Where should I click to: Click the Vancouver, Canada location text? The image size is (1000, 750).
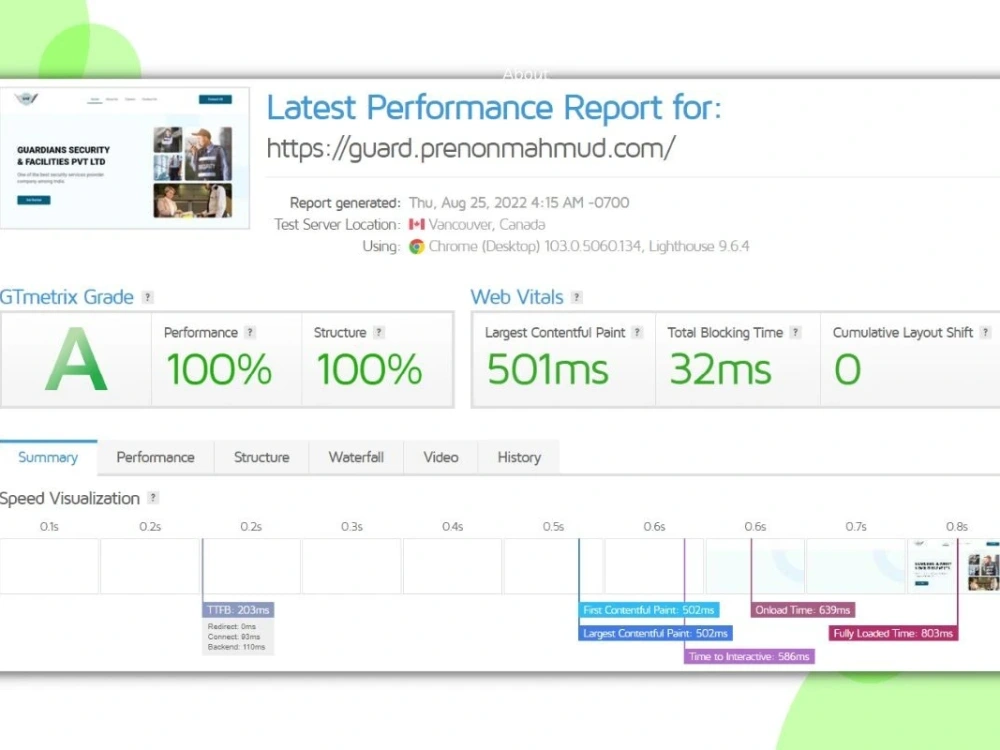(x=487, y=224)
